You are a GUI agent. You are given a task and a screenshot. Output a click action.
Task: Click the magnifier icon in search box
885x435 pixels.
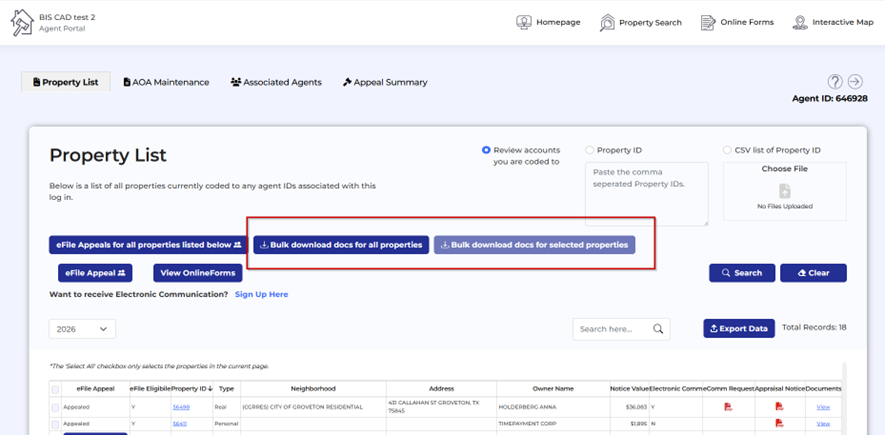(658, 329)
